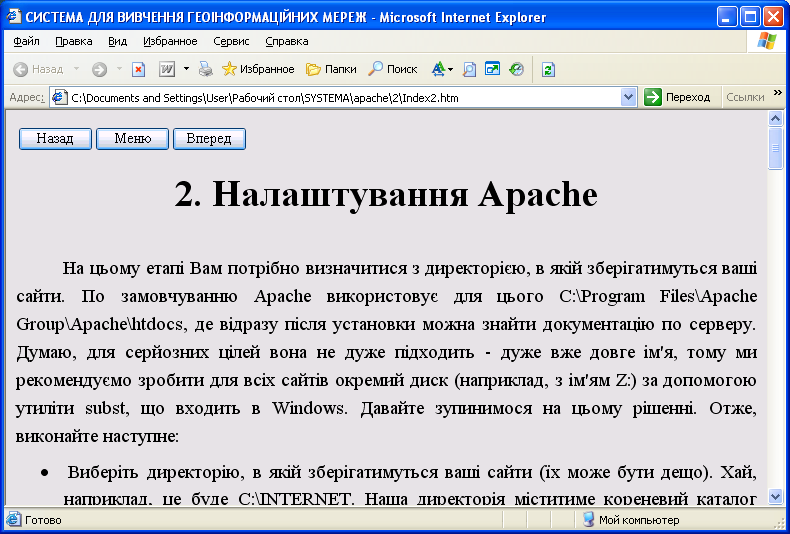Click inside the address input field
Image resolution: width=790 pixels, height=534 pixels.
pos(345,98)
